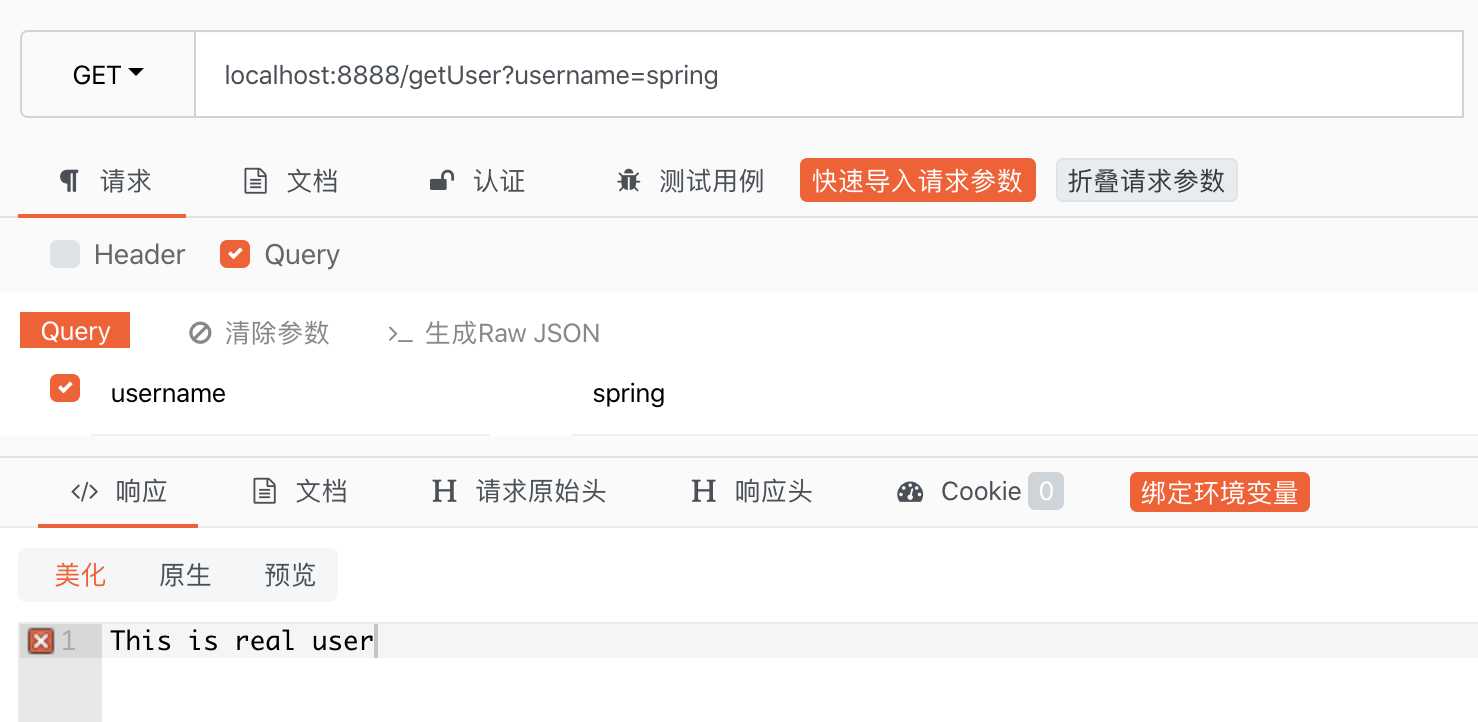This screenshot has height=722, width=1478.
Task: Click the red error icon on line 1
Action: [41, 641]
